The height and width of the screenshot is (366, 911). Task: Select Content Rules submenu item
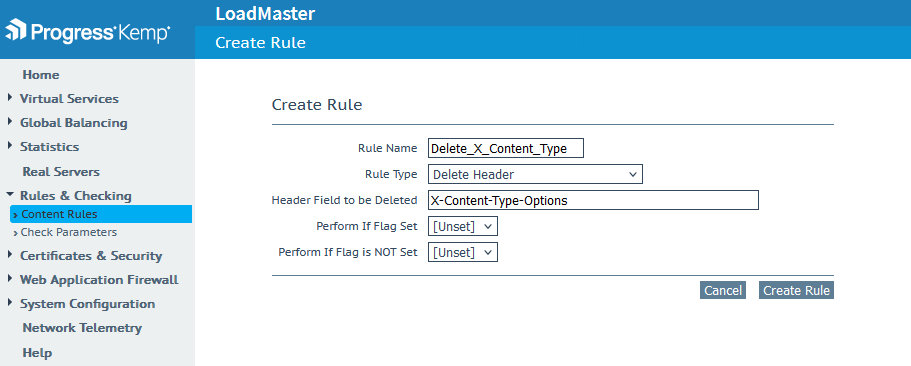click(x=101, y=214)
